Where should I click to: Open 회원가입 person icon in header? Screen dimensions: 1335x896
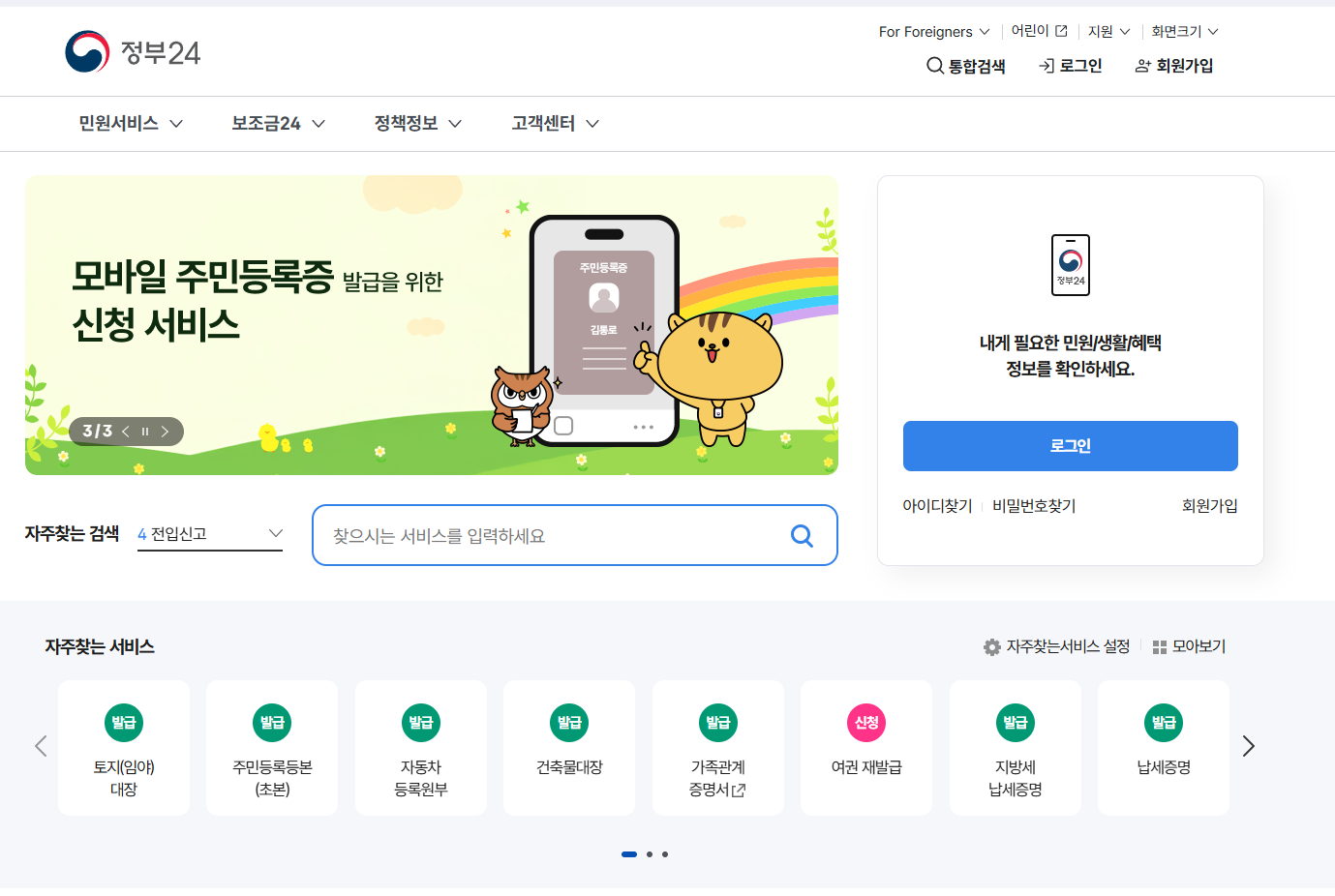pyautogui.click(x=1143, y=66)
